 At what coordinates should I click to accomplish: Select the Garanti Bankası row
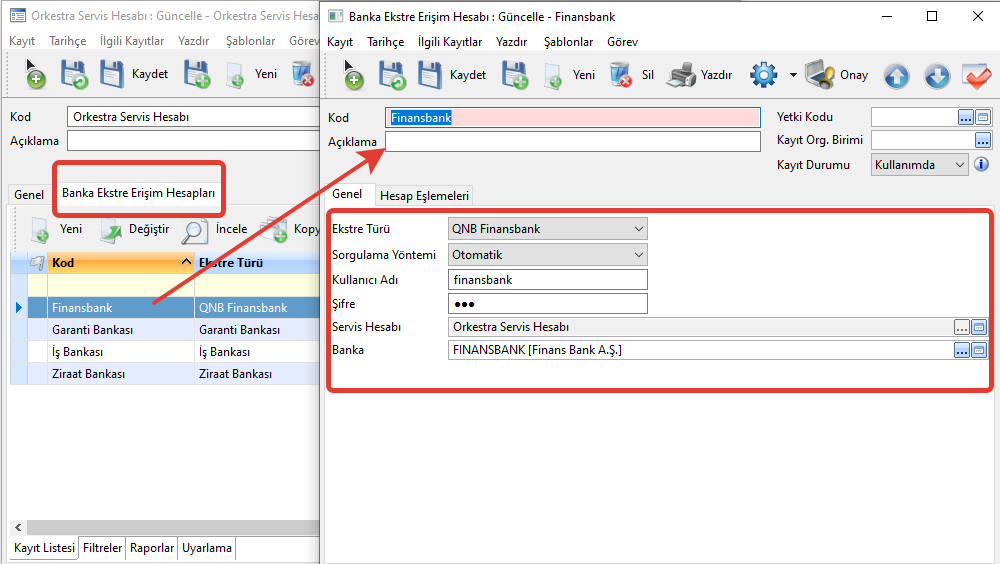[93, 330]
